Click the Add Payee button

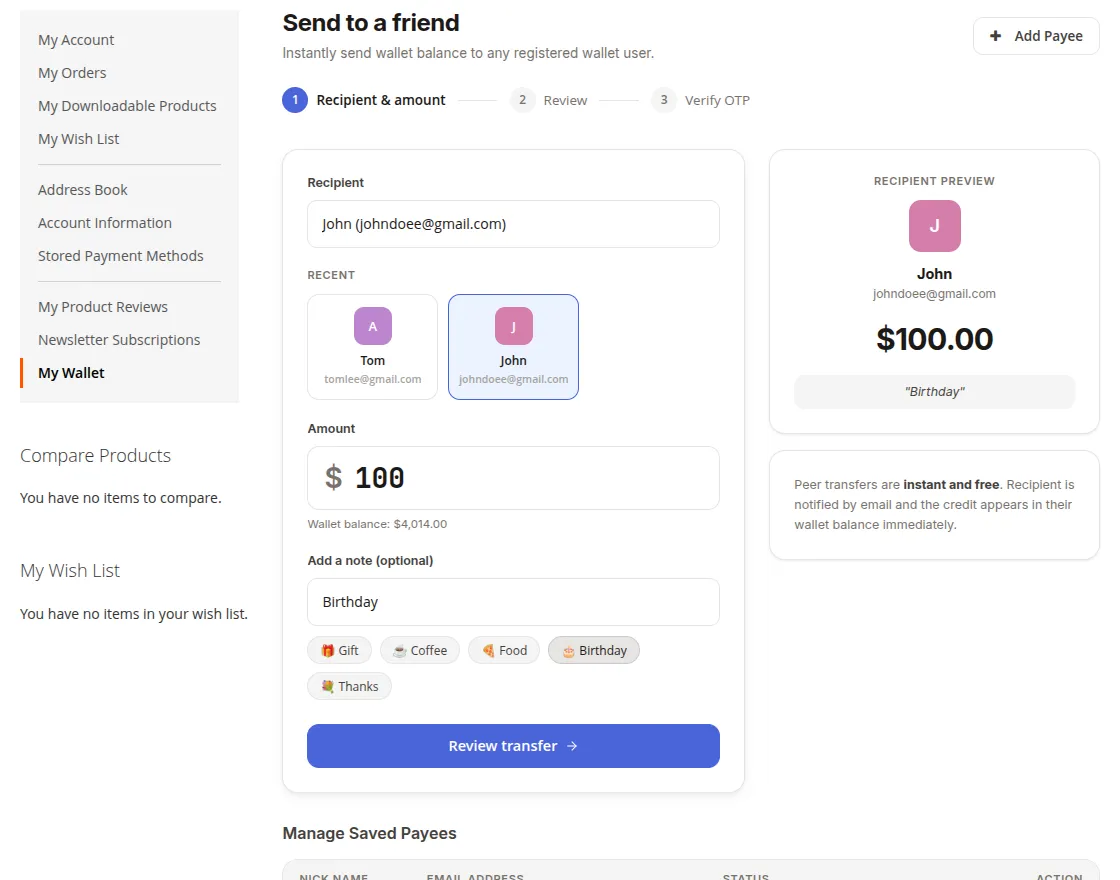click(x=1036, y=36)
